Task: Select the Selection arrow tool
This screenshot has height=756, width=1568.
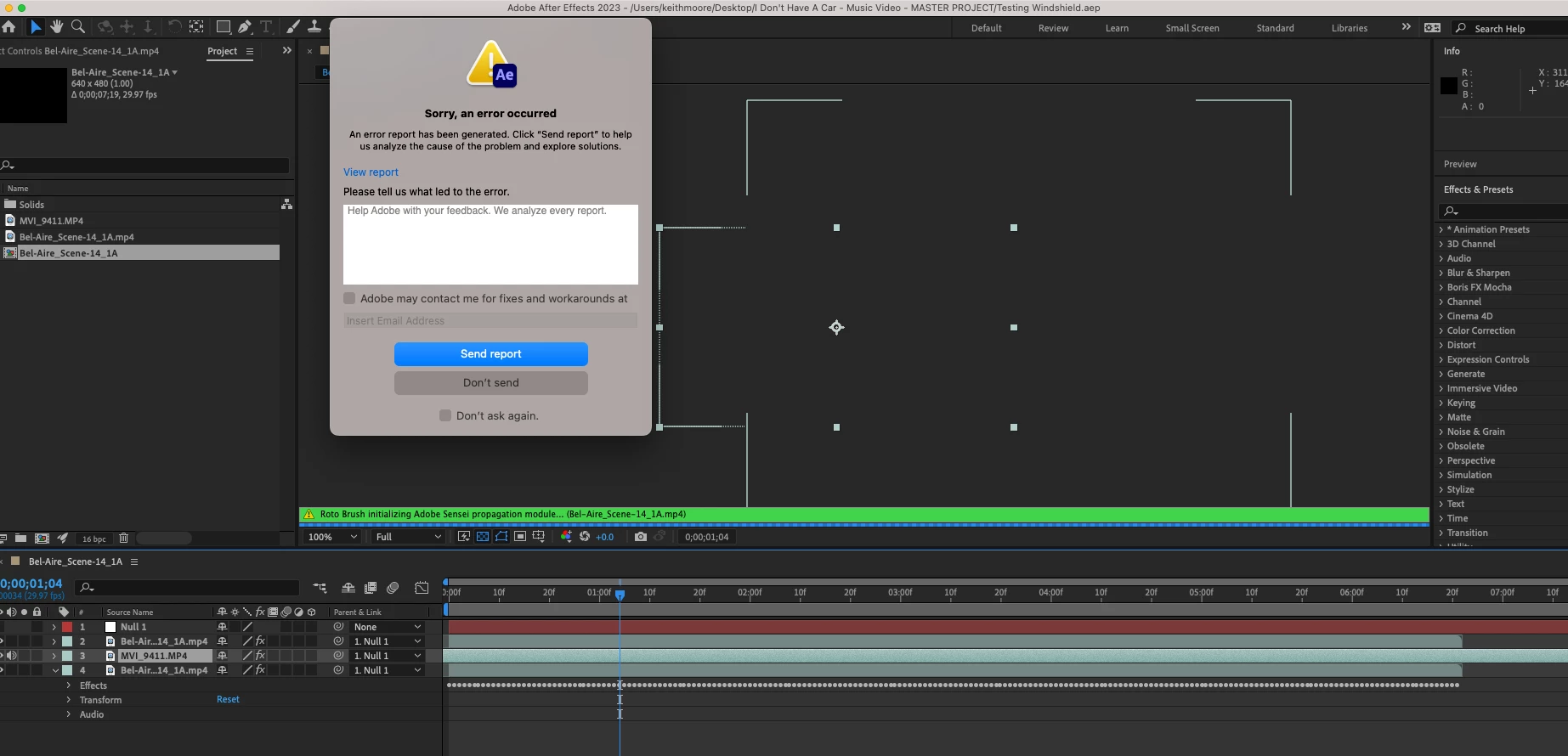Action: 36,27
